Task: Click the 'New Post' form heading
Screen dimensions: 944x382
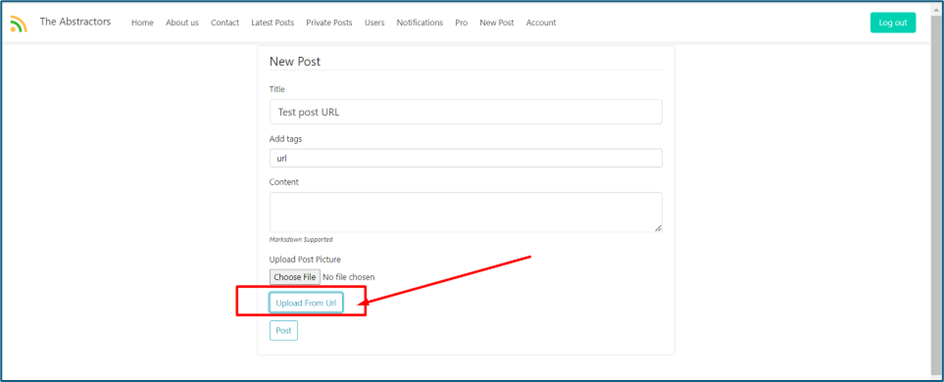Action: click(295, 61)
